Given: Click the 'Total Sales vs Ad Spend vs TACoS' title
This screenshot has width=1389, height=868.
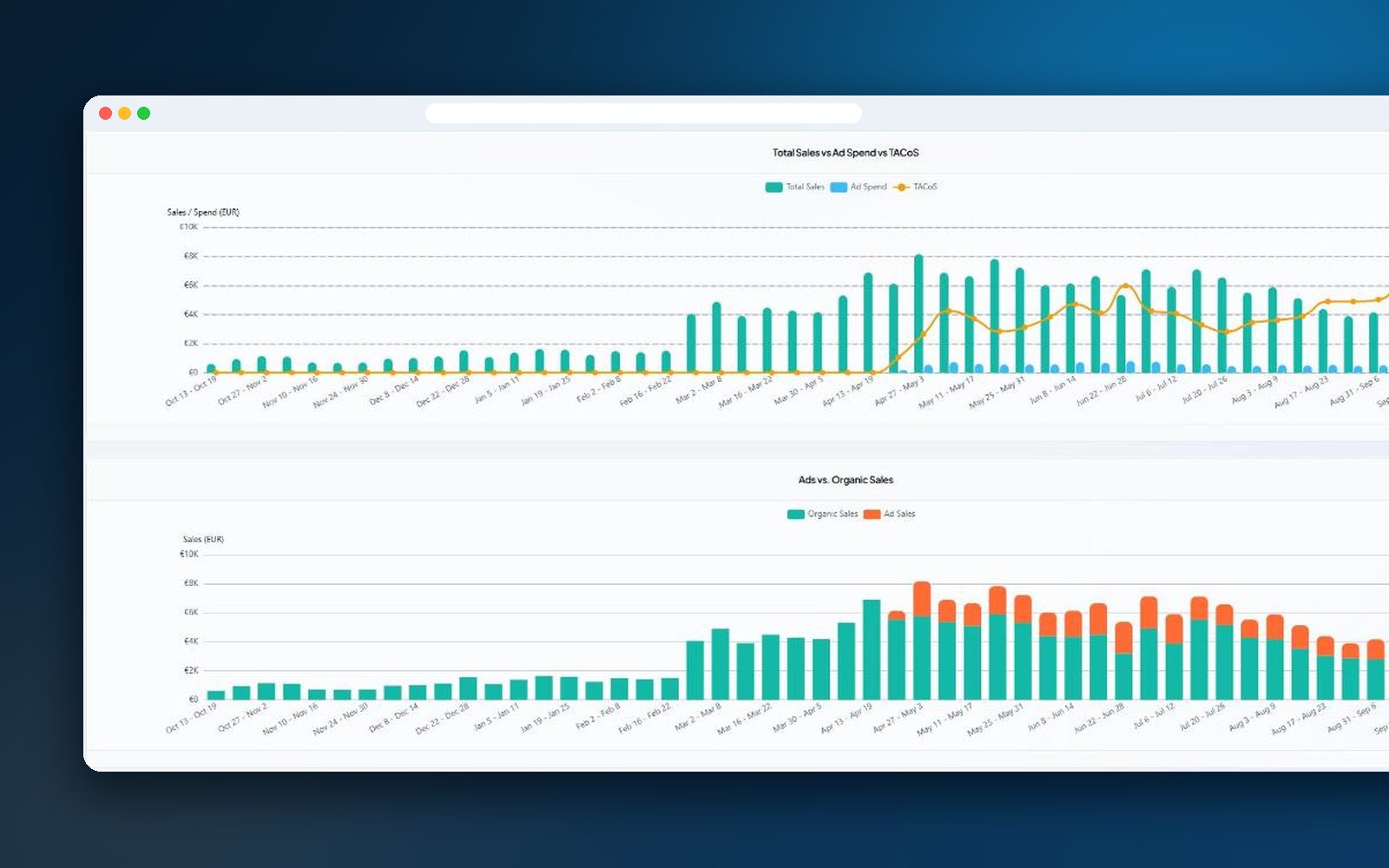Looking at the screenshot, I should (846, 153).
